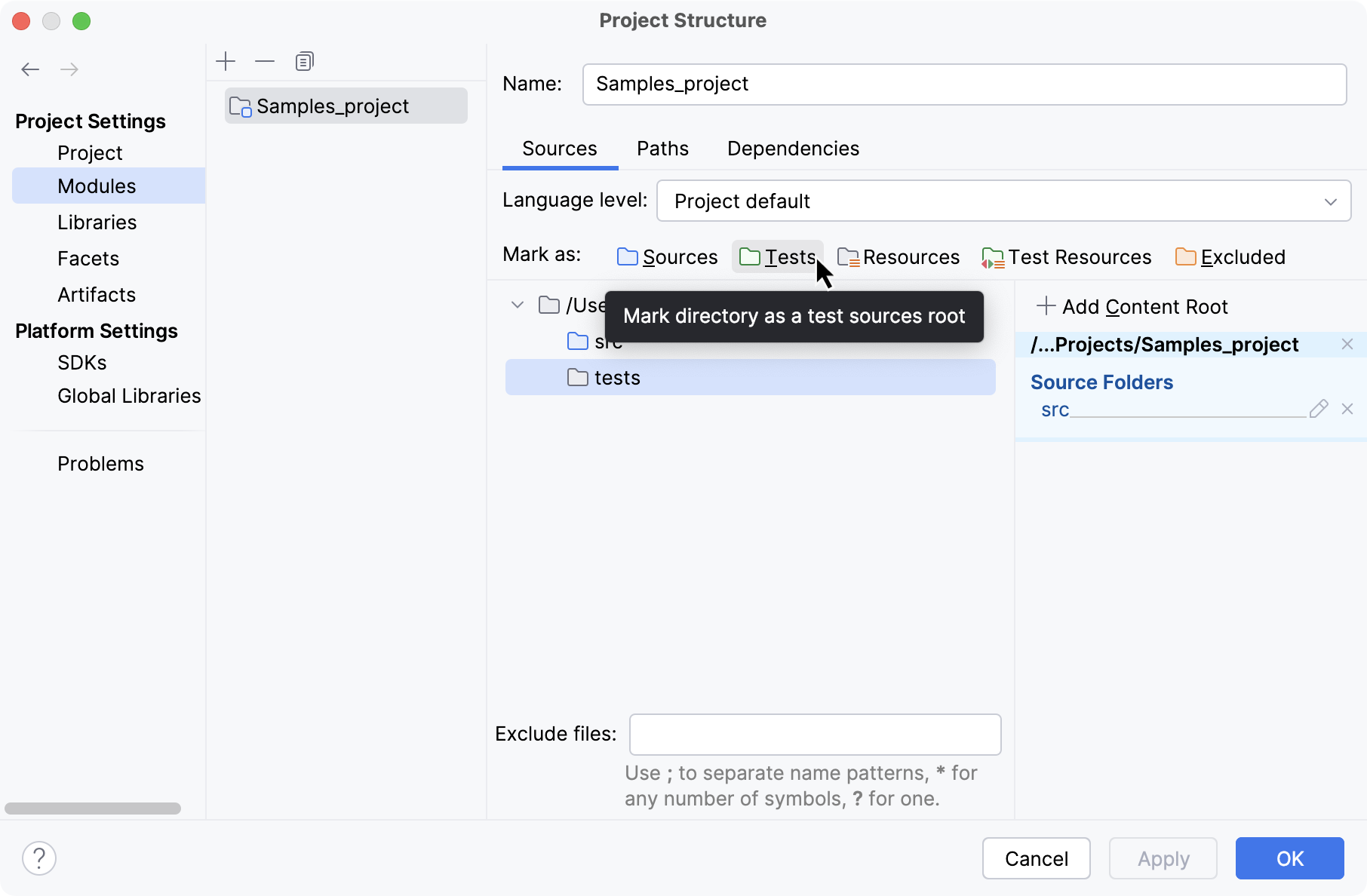Edit the src source folder properties

pyautogui.click(x=1319, y=409)
